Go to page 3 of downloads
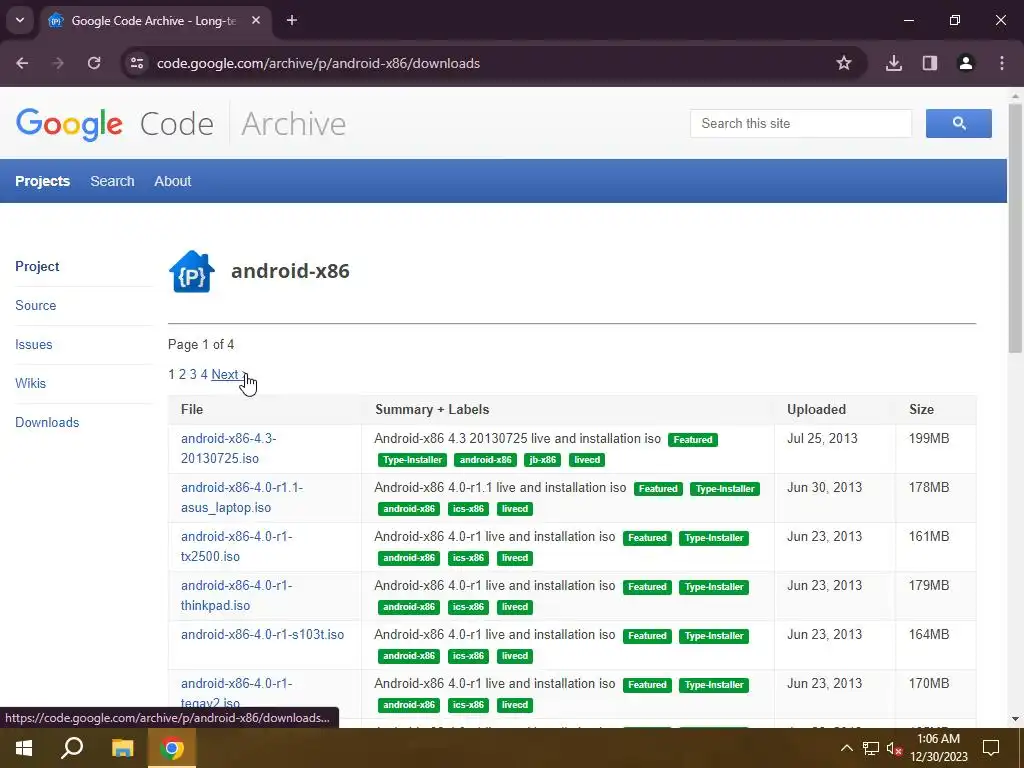The height and width of the screenshot is (768, 1024). (193, 374)
